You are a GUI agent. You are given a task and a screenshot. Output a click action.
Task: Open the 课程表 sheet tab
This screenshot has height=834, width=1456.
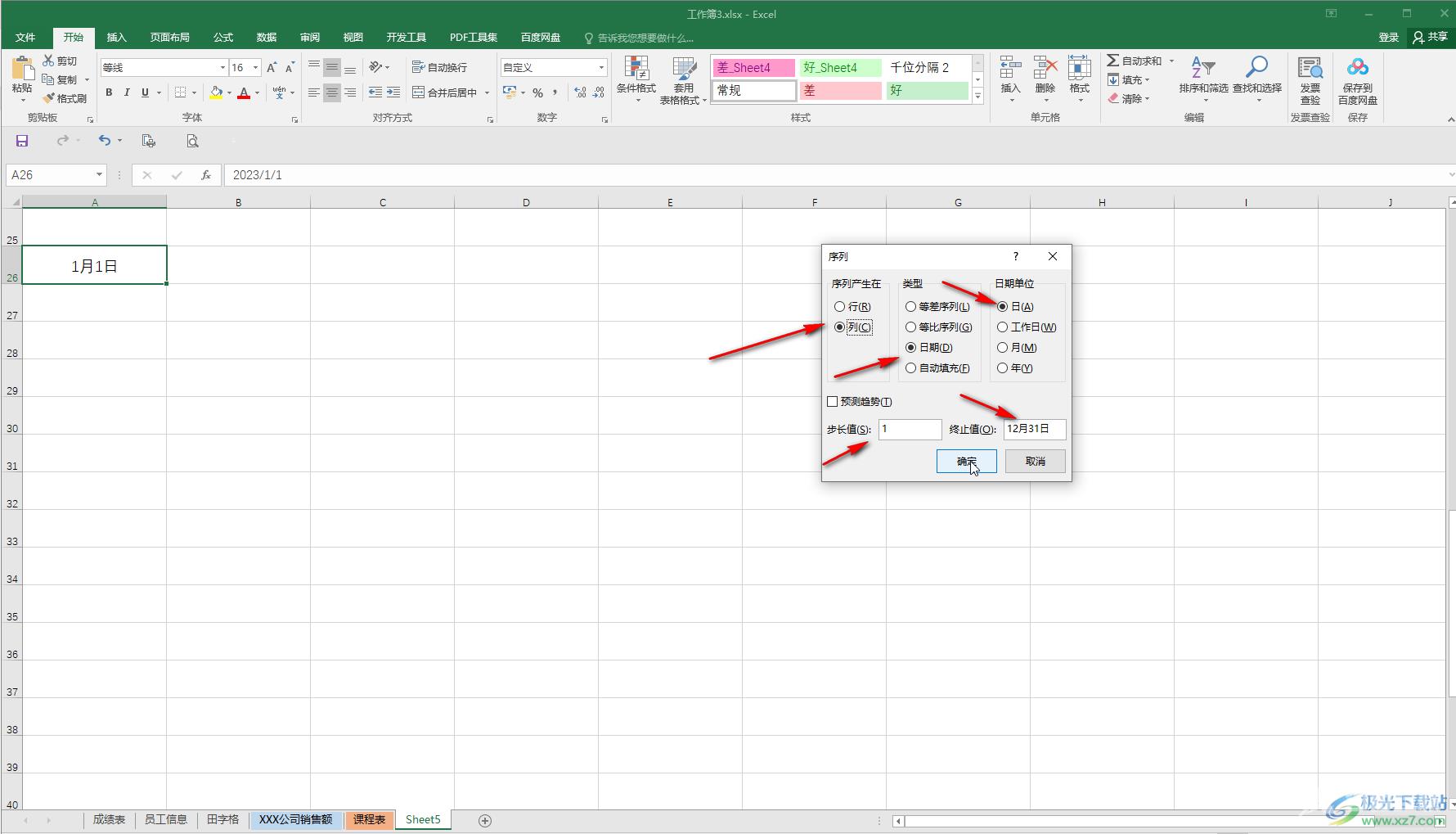[369, 819]
